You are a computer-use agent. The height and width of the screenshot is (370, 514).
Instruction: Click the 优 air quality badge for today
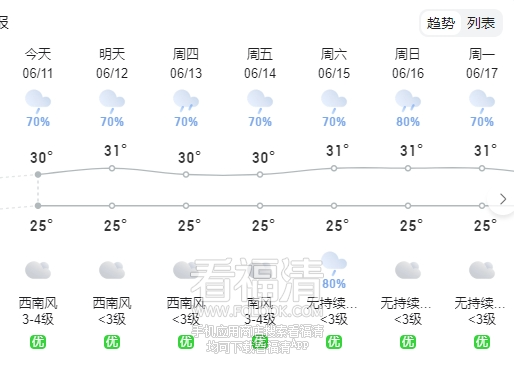click(38, 342)
